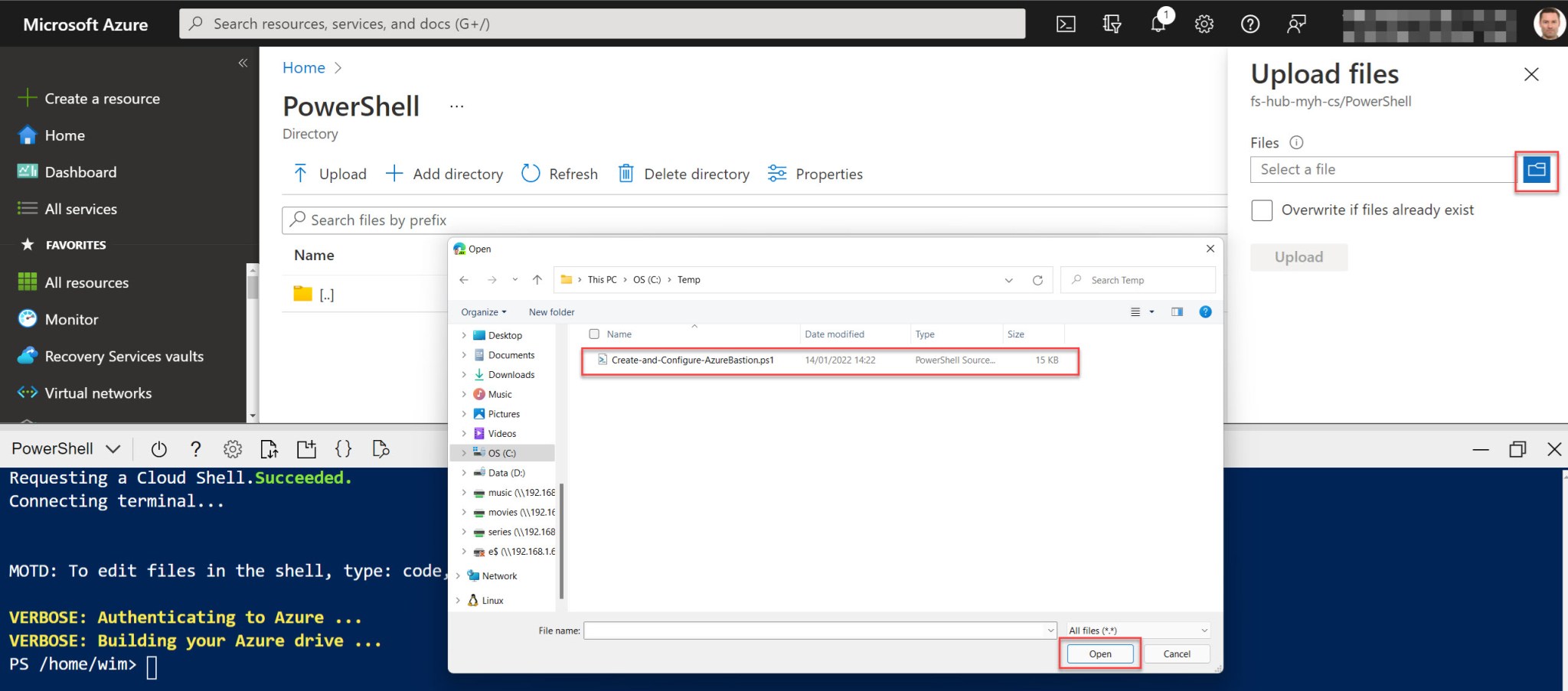This screenshot has width=1568, height=691.
Task: Open the notifications bell
Action: tap(1158, 24)
